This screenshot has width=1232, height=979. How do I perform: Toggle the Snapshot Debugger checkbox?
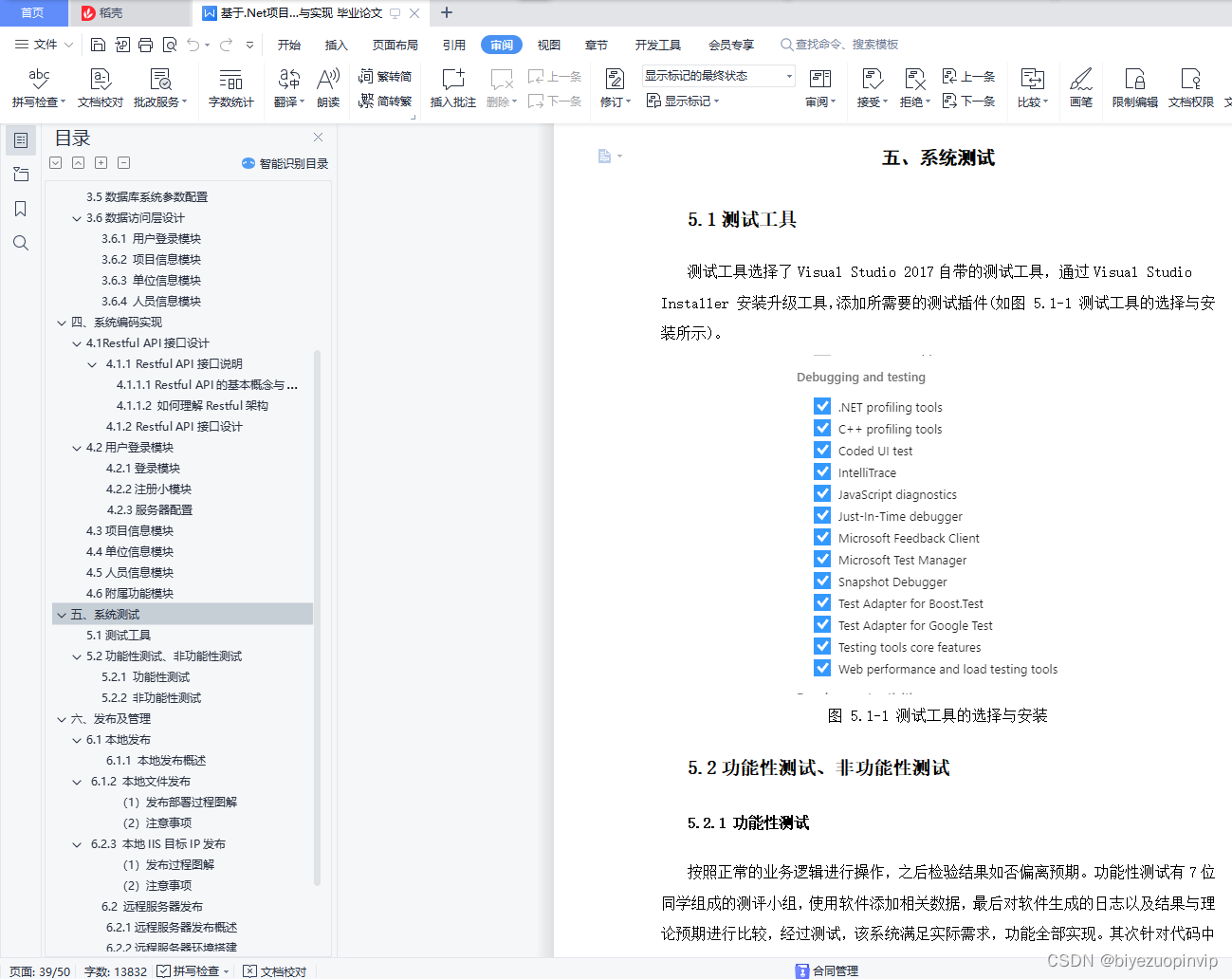[x=822, y=581]
